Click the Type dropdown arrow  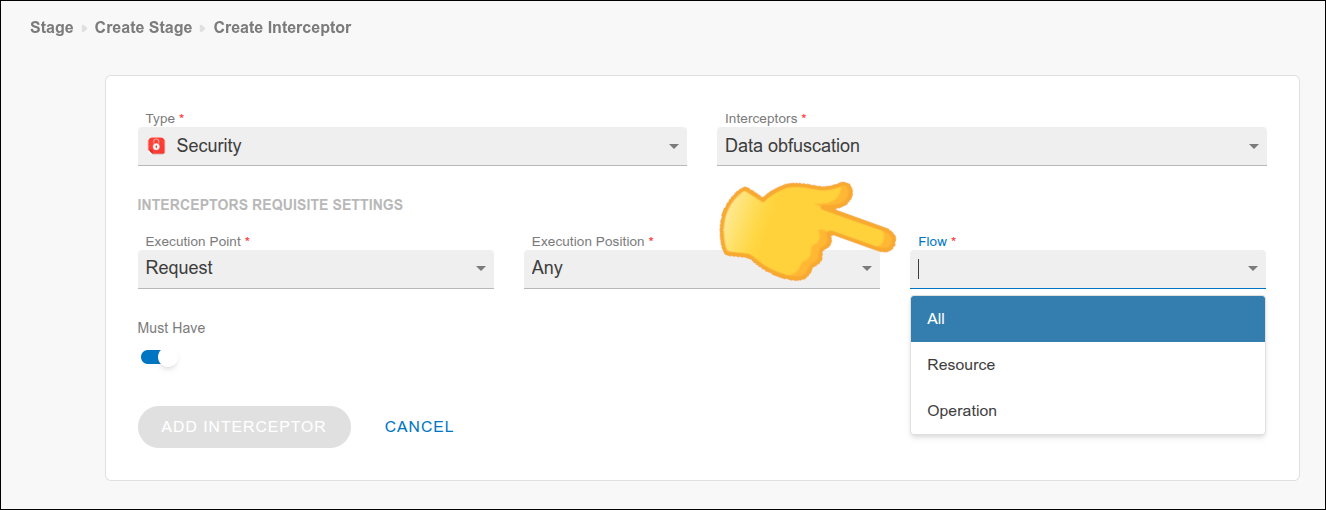673,147
